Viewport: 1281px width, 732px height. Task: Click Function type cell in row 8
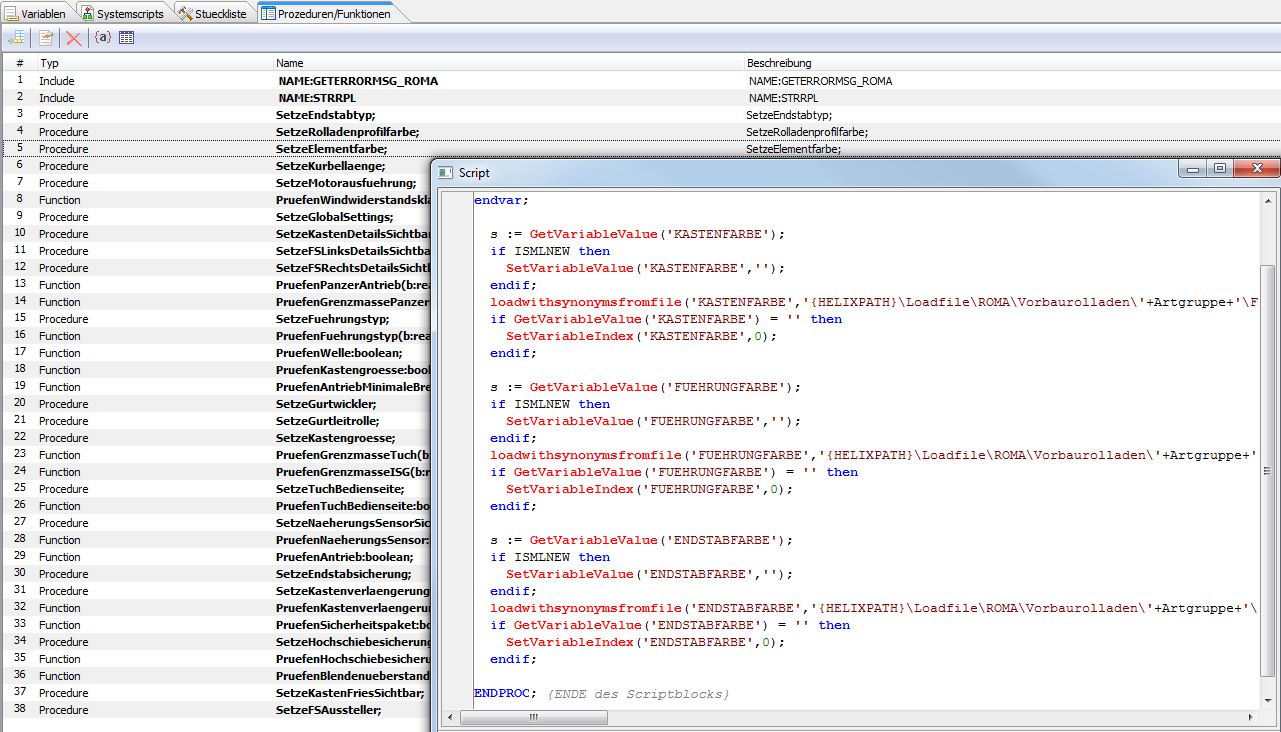pyautogui.click(x=59, y=200)
